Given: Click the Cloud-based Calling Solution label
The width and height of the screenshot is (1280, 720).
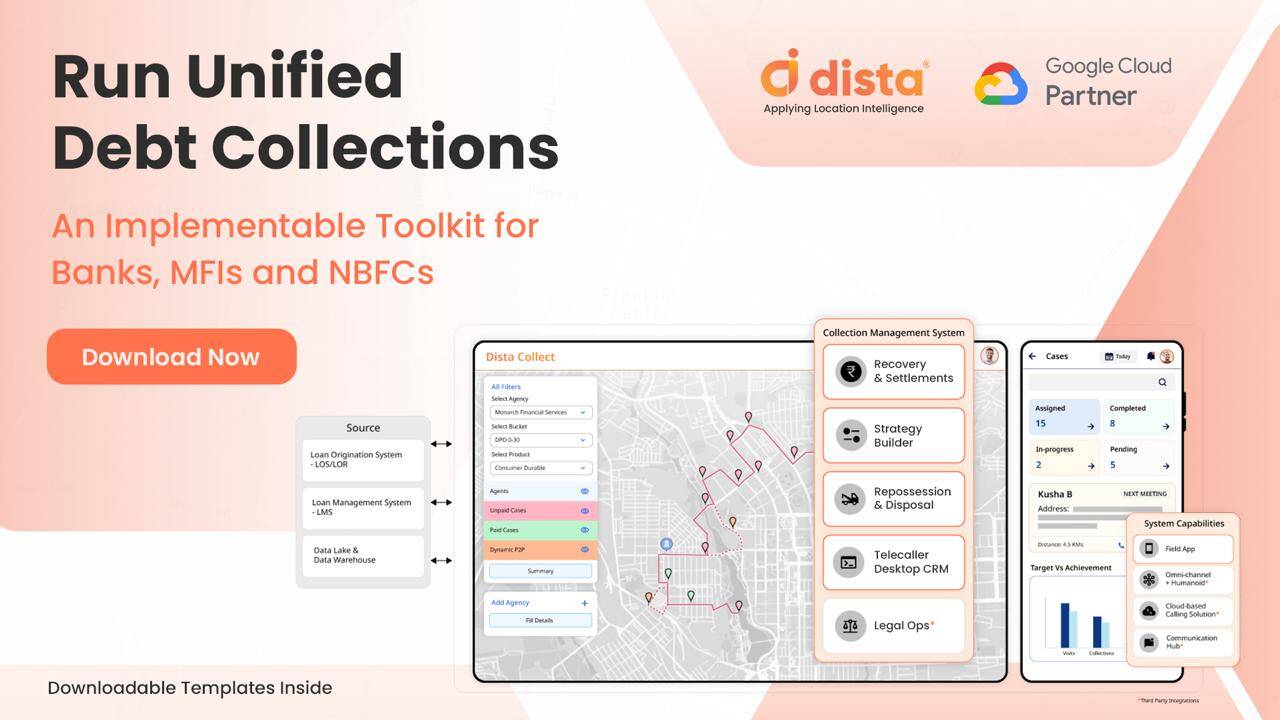Looking at the screenshot, I should tap(1192, 610).
